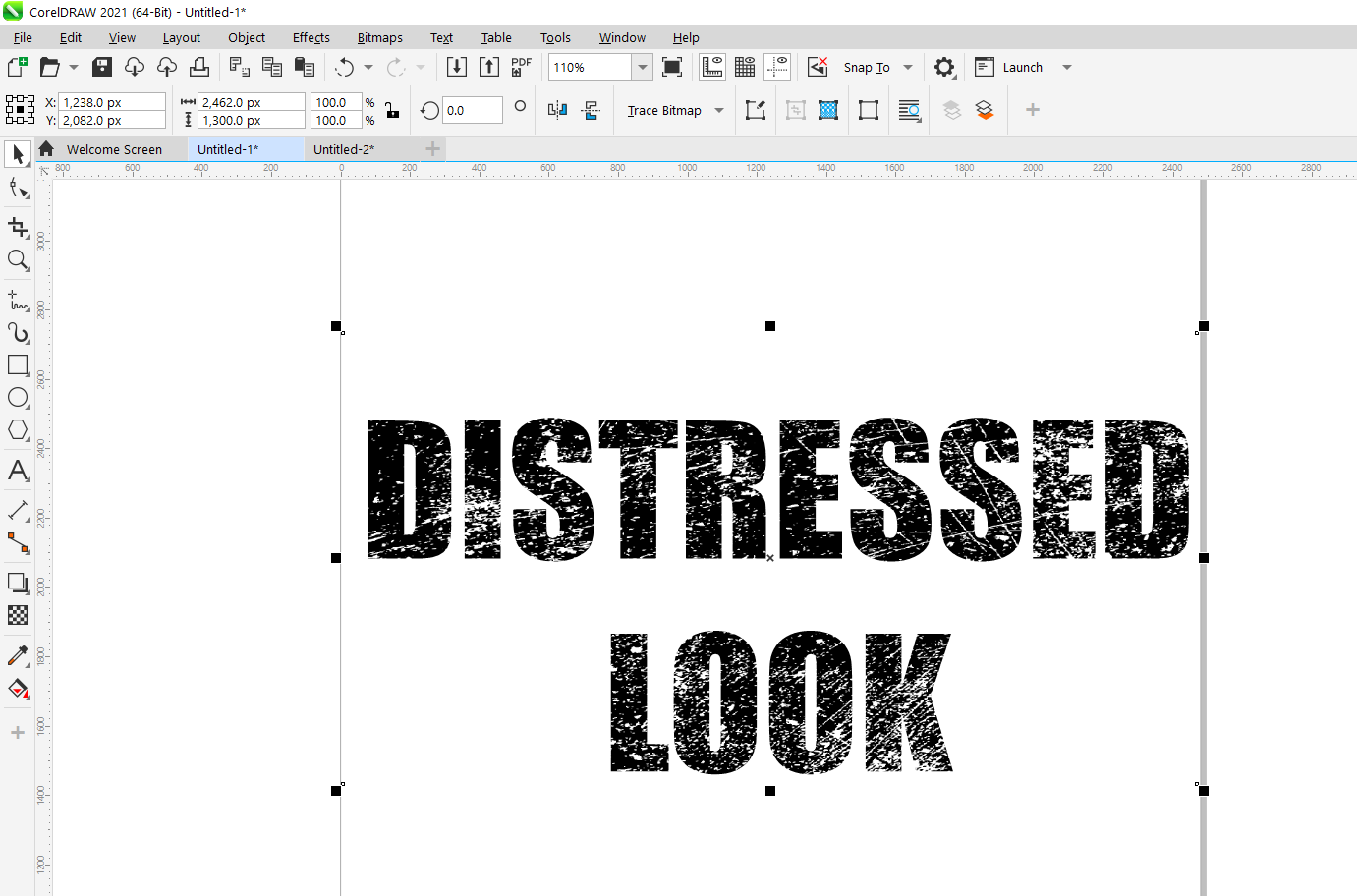This screenshot has height=896, width=1357.
Task: Toggle Snap Off button
Action: pyautogui.click(x=818, y=67)
